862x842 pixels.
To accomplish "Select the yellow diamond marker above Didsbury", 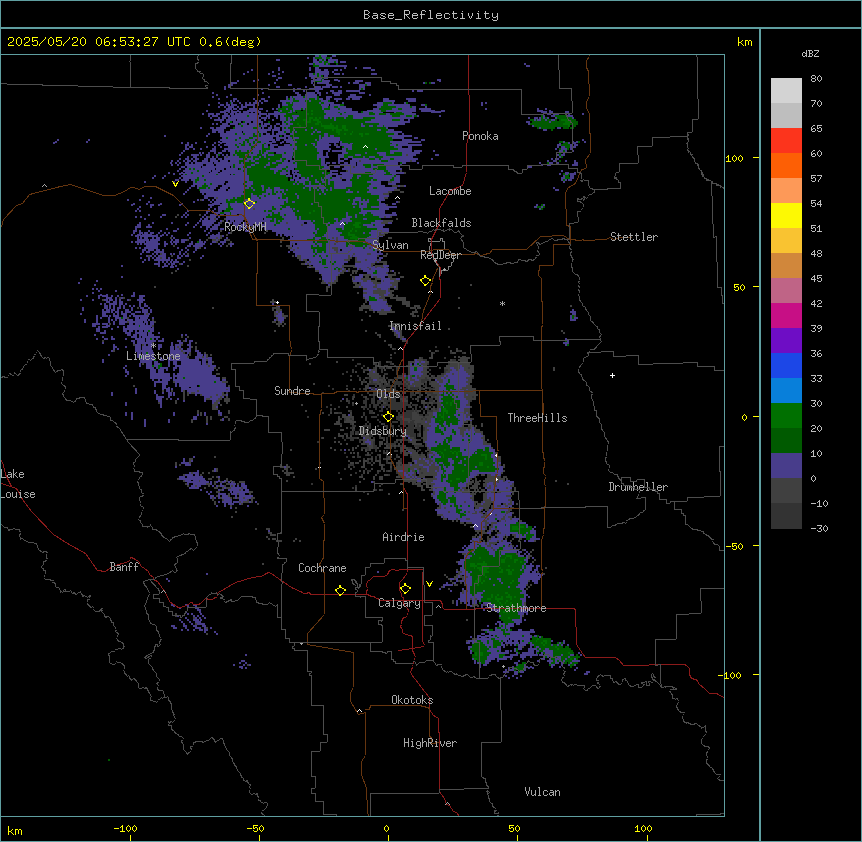I will point(388,417).
